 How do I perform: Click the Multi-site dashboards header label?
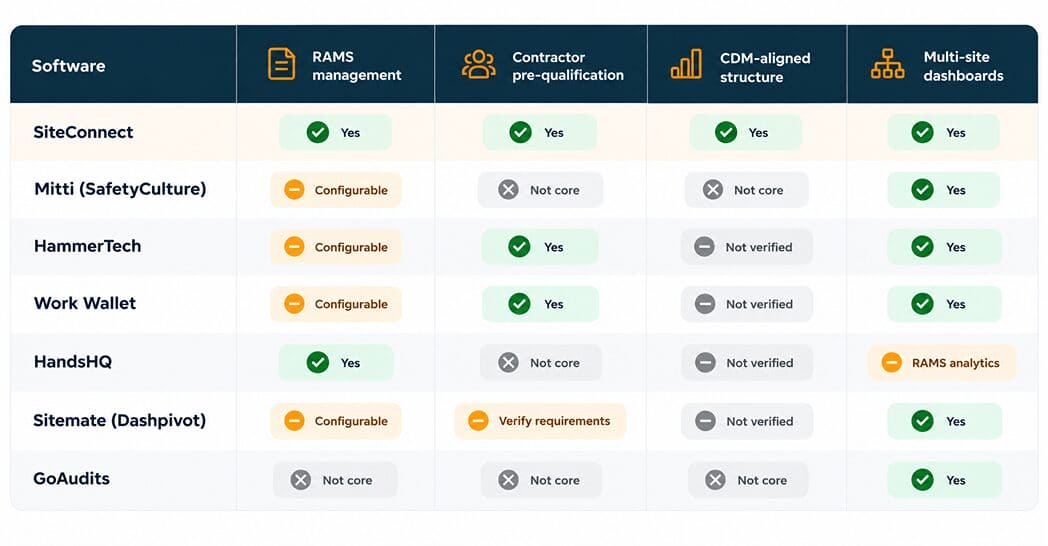[963, 65]
